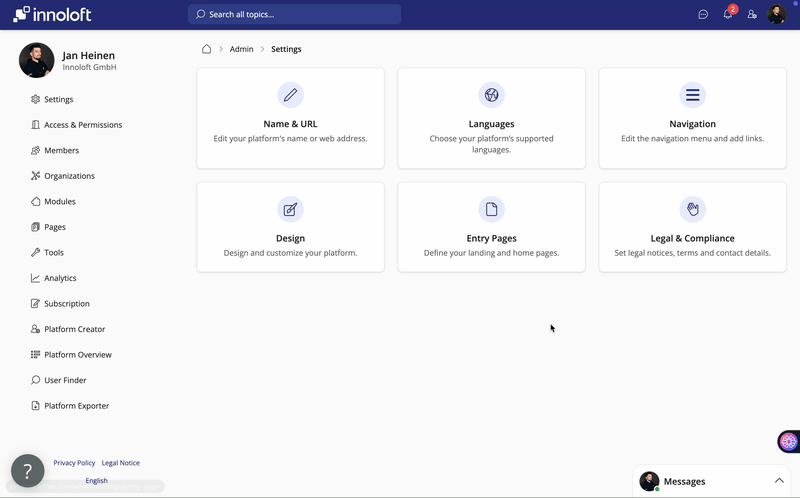The image size is (800, 498).
Task: Click the Privacy Policy link
Action: 74,463
